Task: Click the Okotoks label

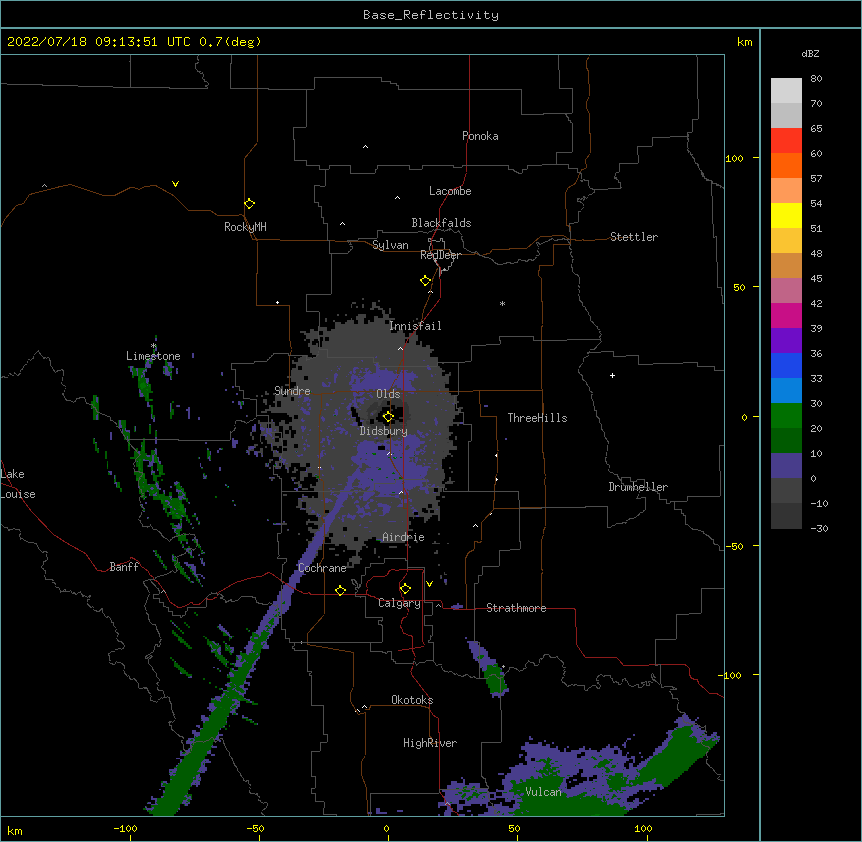Action: [x=412, y=700]
